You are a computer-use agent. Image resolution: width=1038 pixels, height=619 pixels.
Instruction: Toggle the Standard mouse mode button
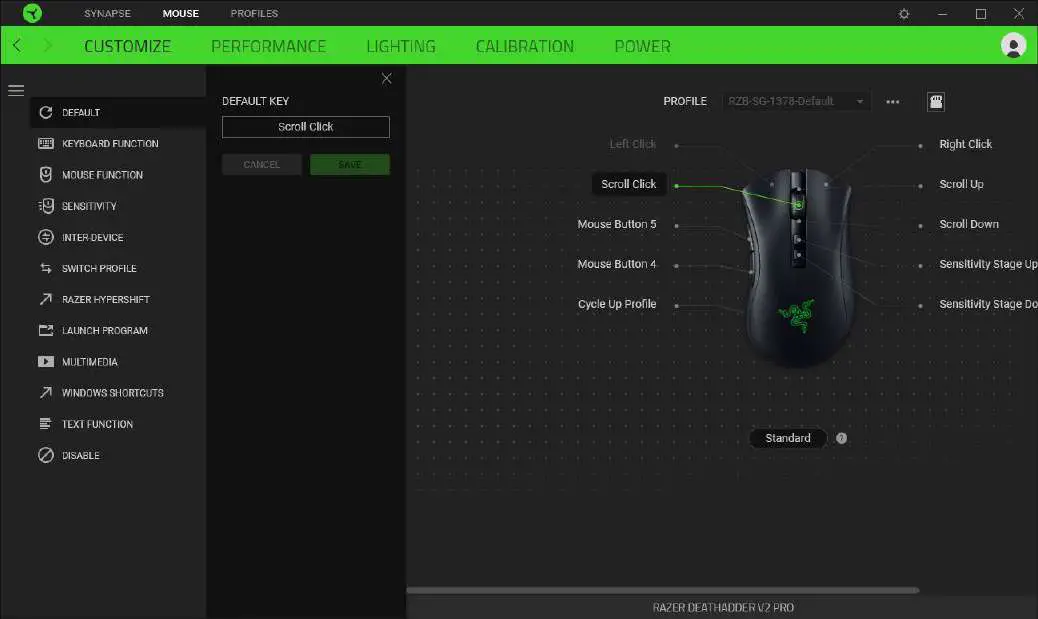point(788,438)
